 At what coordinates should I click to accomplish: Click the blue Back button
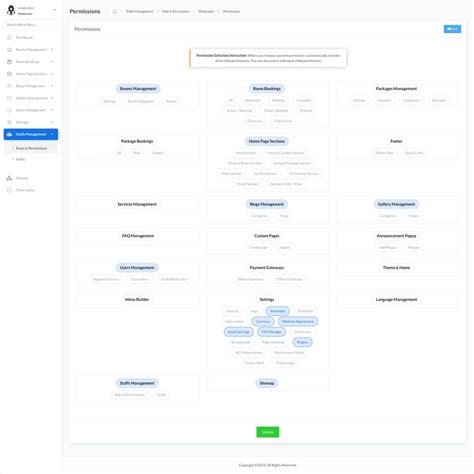(x=452, y=29)
